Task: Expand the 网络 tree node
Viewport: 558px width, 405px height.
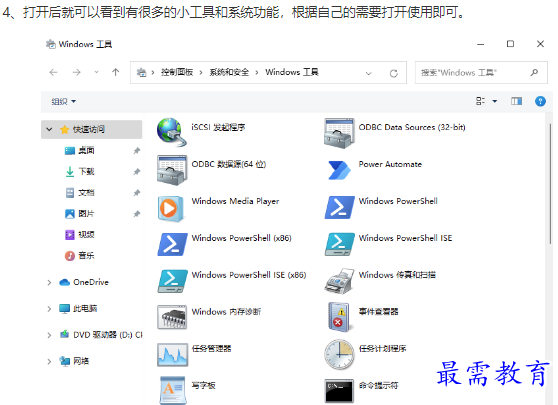Action: [x=49, y=362]
